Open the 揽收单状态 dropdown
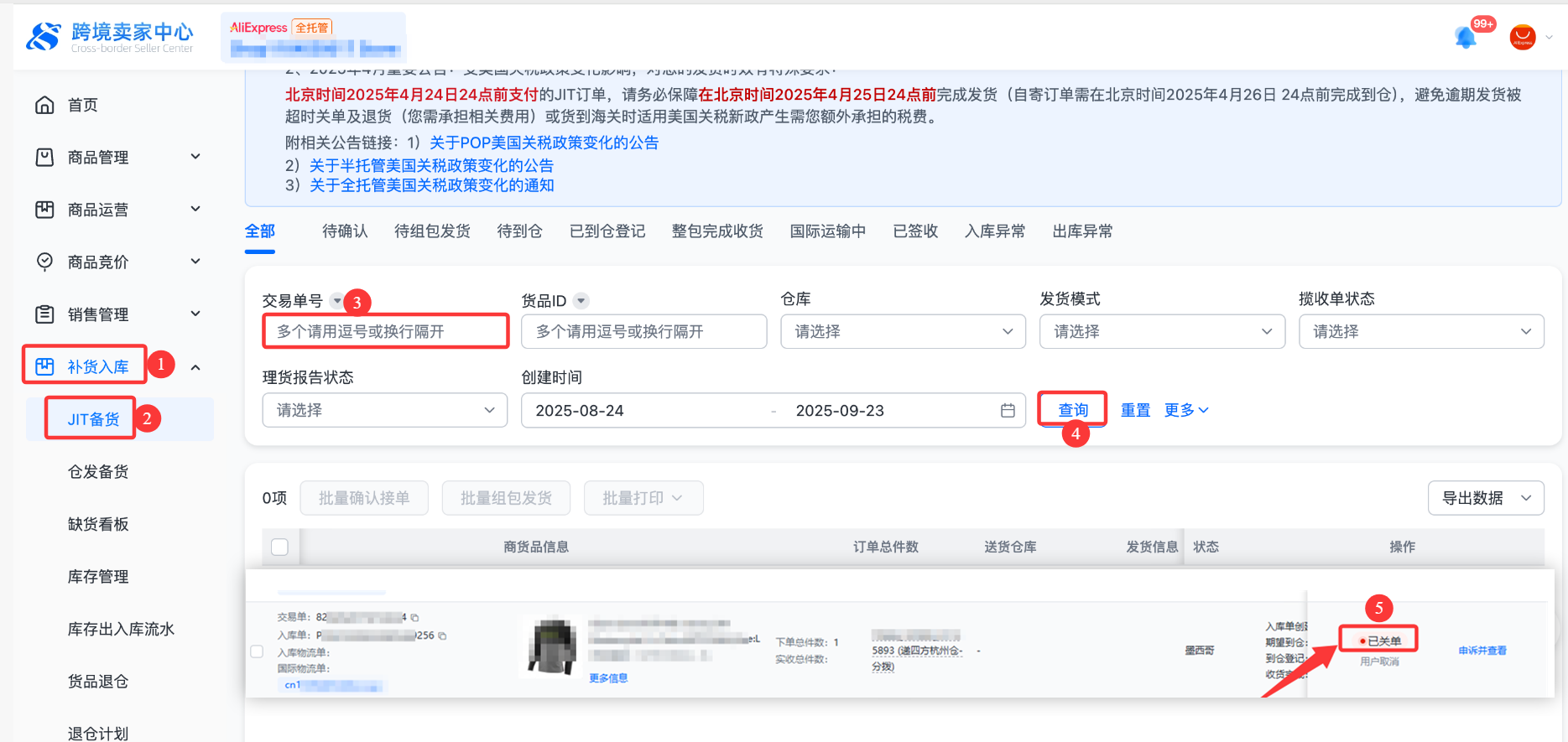Image resolution: width=1568 pixels, height=742 pixels. click(1421, 332)
